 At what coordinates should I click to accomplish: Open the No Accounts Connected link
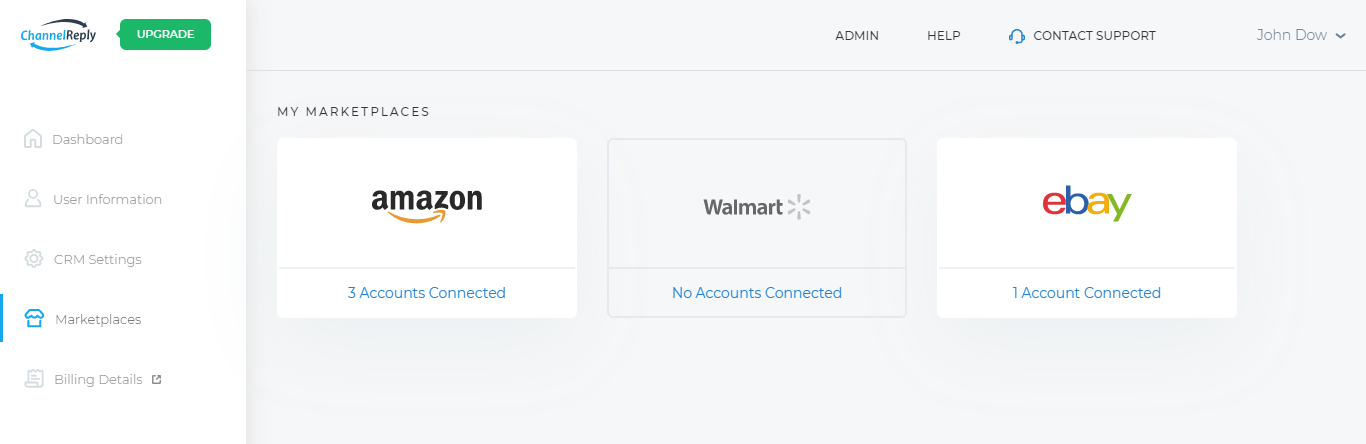757,293
